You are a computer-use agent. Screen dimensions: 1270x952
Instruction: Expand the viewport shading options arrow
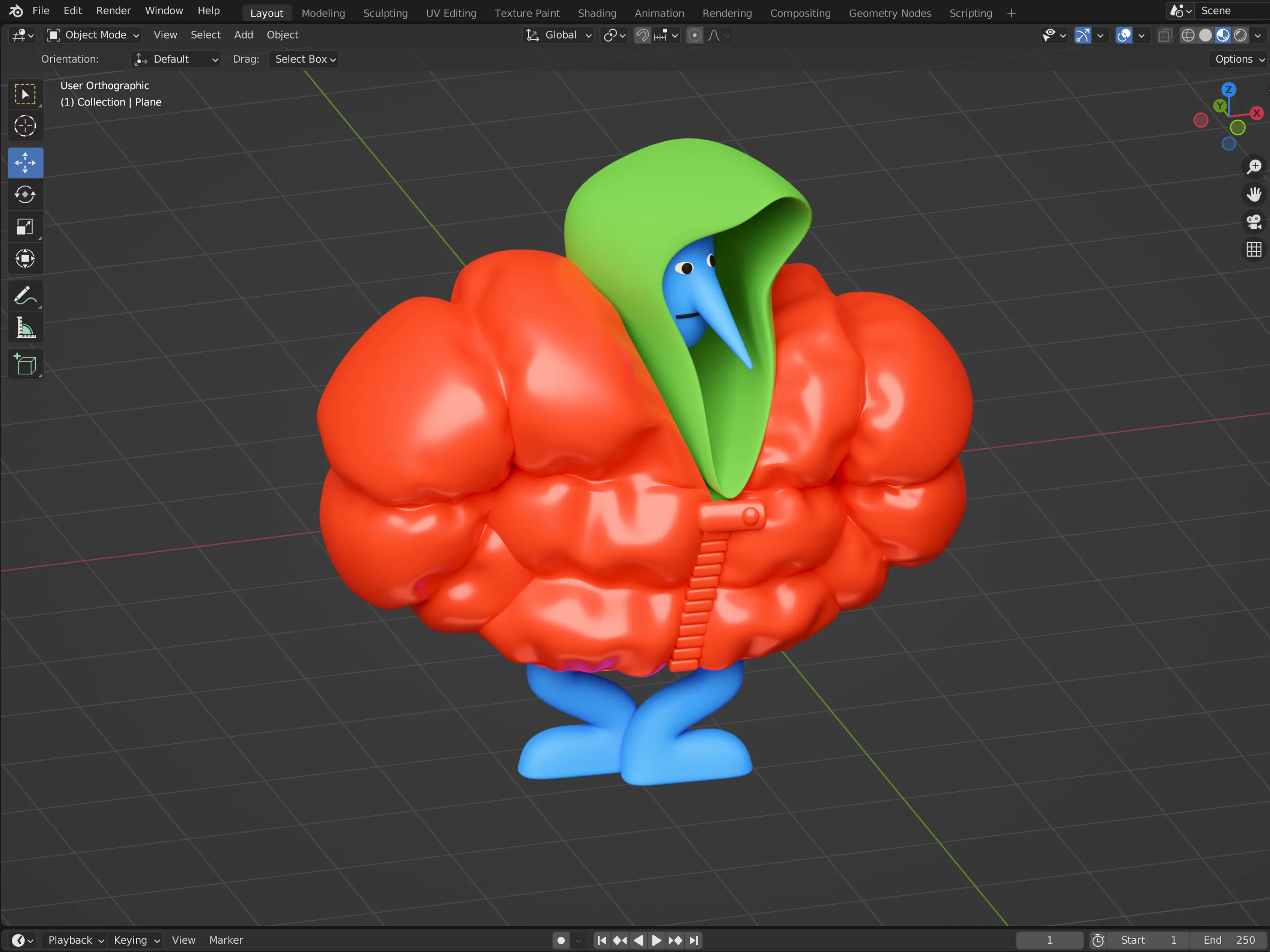coord(1258,36)
